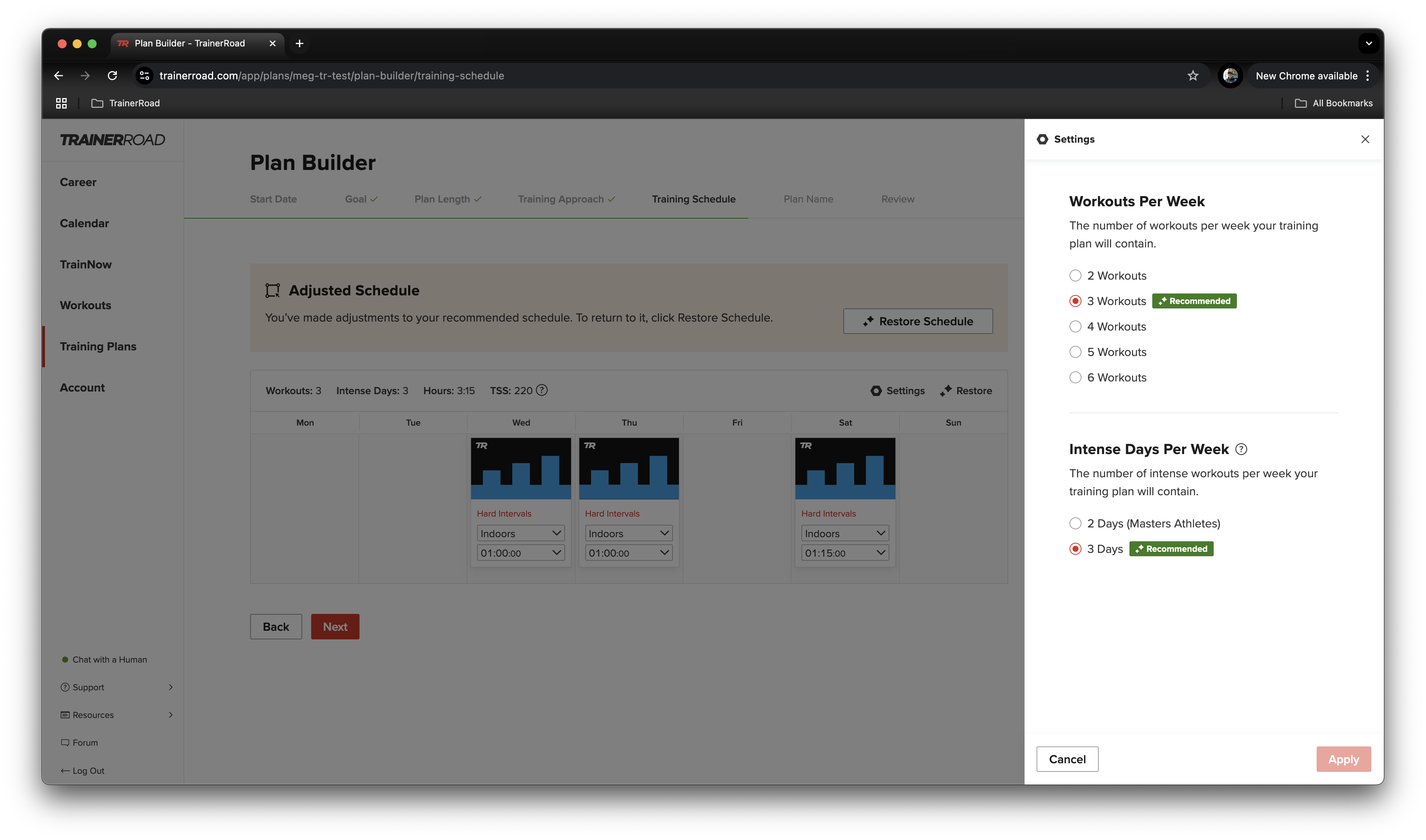
Task: Choose 2 Days (Masters Athletes)
Action: [1145, 524]
